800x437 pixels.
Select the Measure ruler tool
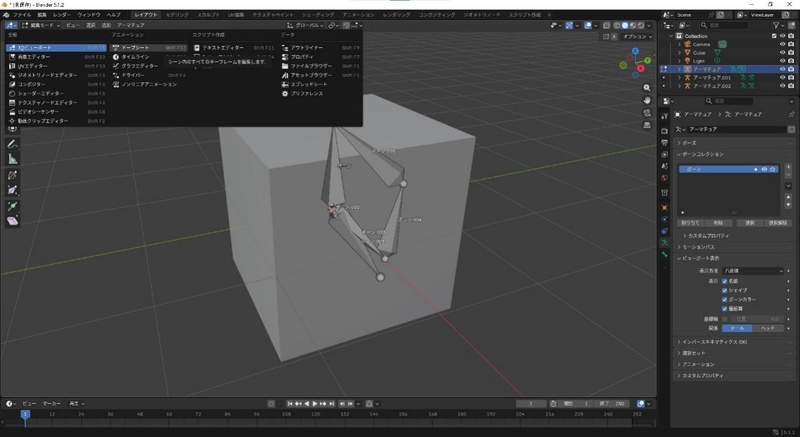click(x=13, y=159)
